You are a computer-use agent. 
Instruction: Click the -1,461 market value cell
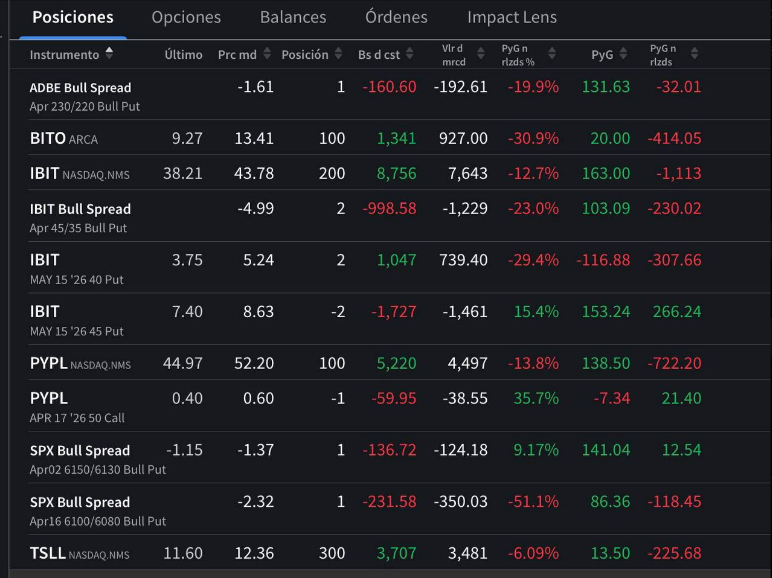[465, 312]
